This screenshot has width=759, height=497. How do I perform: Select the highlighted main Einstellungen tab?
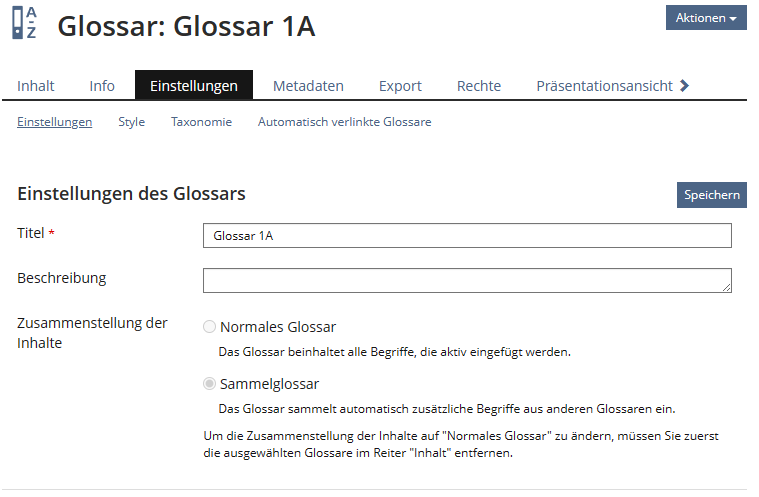pyautogui.click(x=194, y=86)
